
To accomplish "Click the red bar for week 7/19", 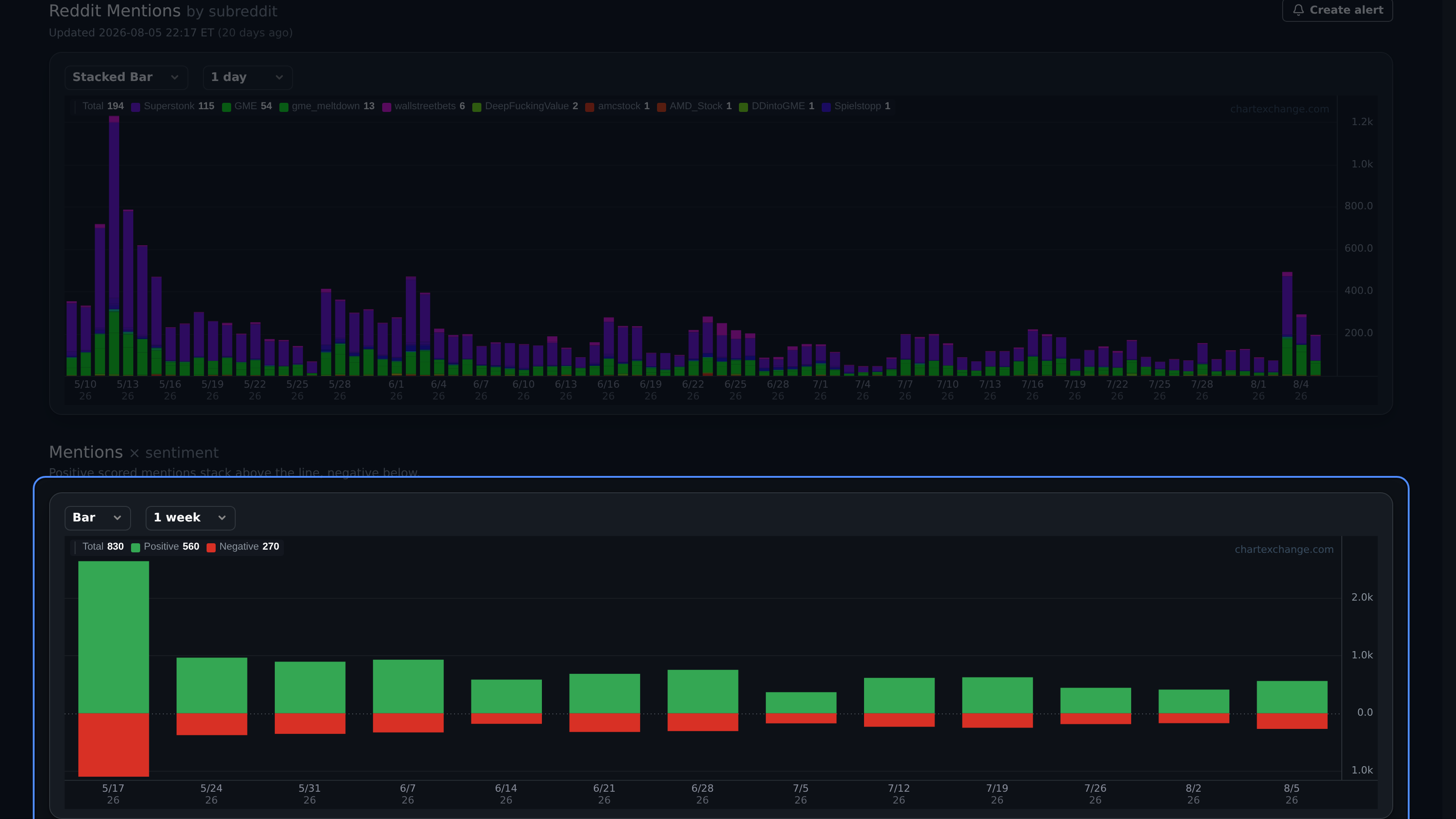I will pos(997,721).
